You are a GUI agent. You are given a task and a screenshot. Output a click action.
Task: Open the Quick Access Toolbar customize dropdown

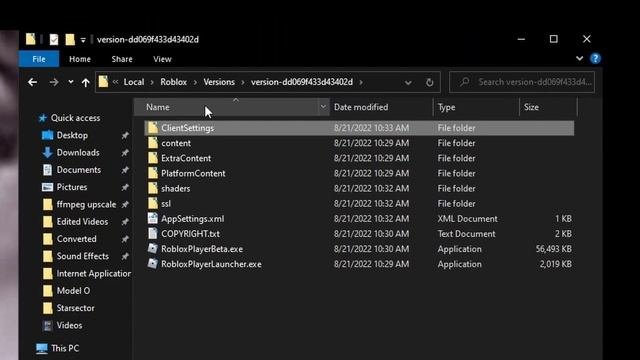(83, 40)
